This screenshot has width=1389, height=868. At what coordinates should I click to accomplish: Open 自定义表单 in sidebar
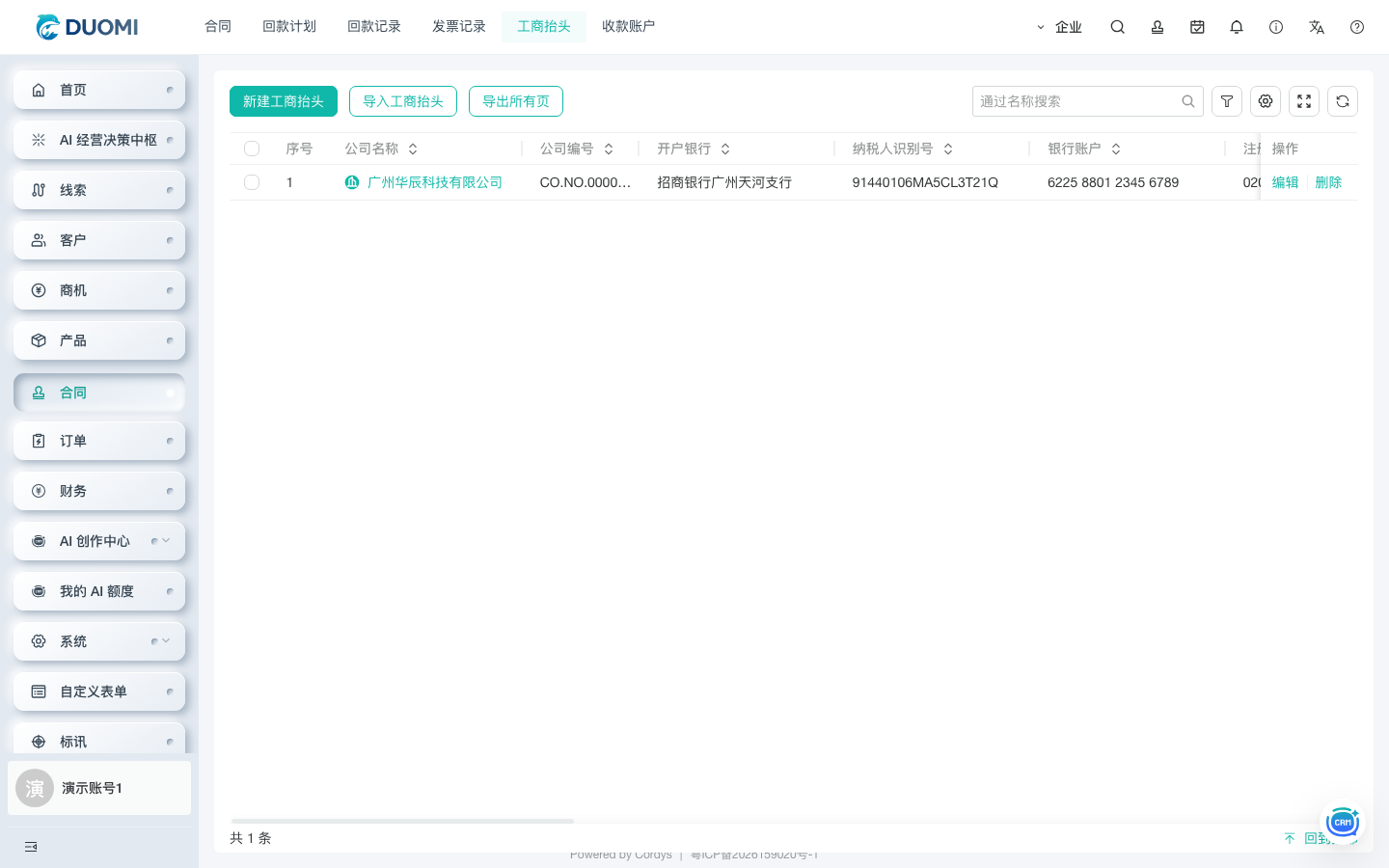[x=99, y=692]
